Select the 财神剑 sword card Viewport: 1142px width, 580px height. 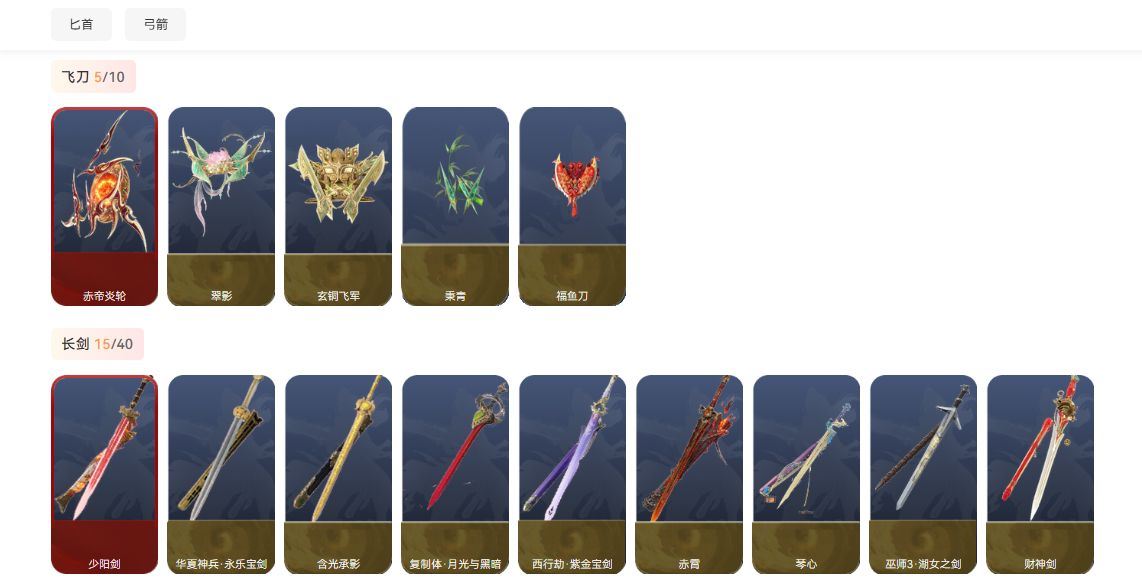[1040, 474]
